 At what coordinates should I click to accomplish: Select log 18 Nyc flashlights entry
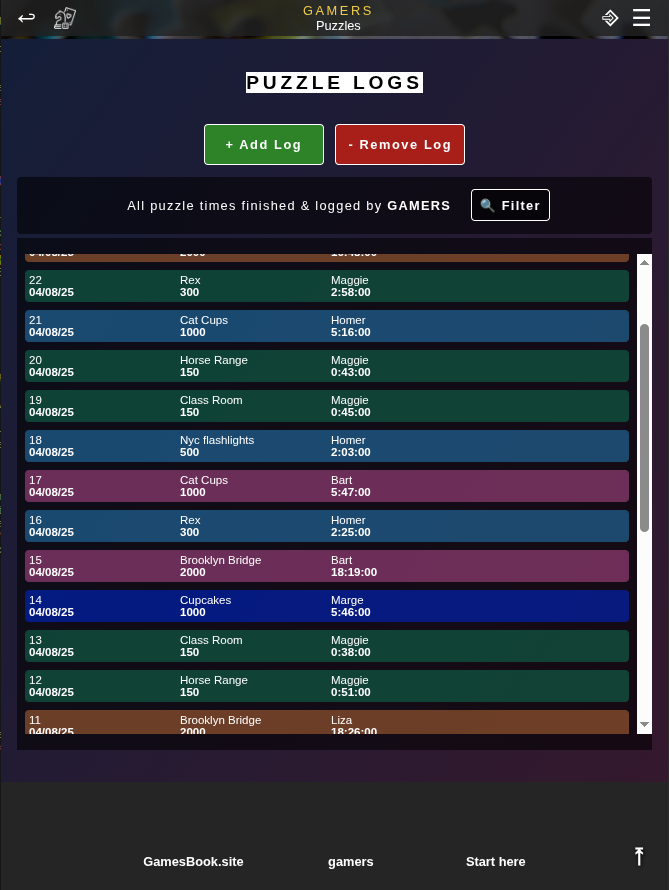pos(327,446)
